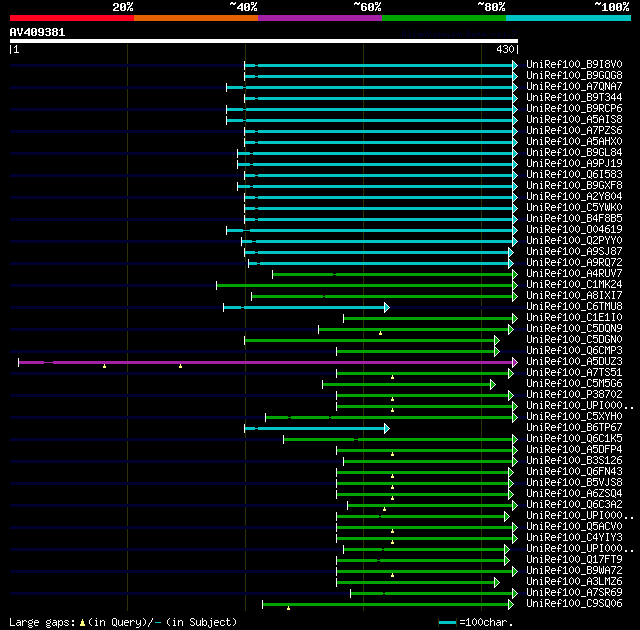Image resolution: width=640 pixels, height=630 pixels.
Task: Click label UniRef100_B9WA72
Action: (574, 571)
